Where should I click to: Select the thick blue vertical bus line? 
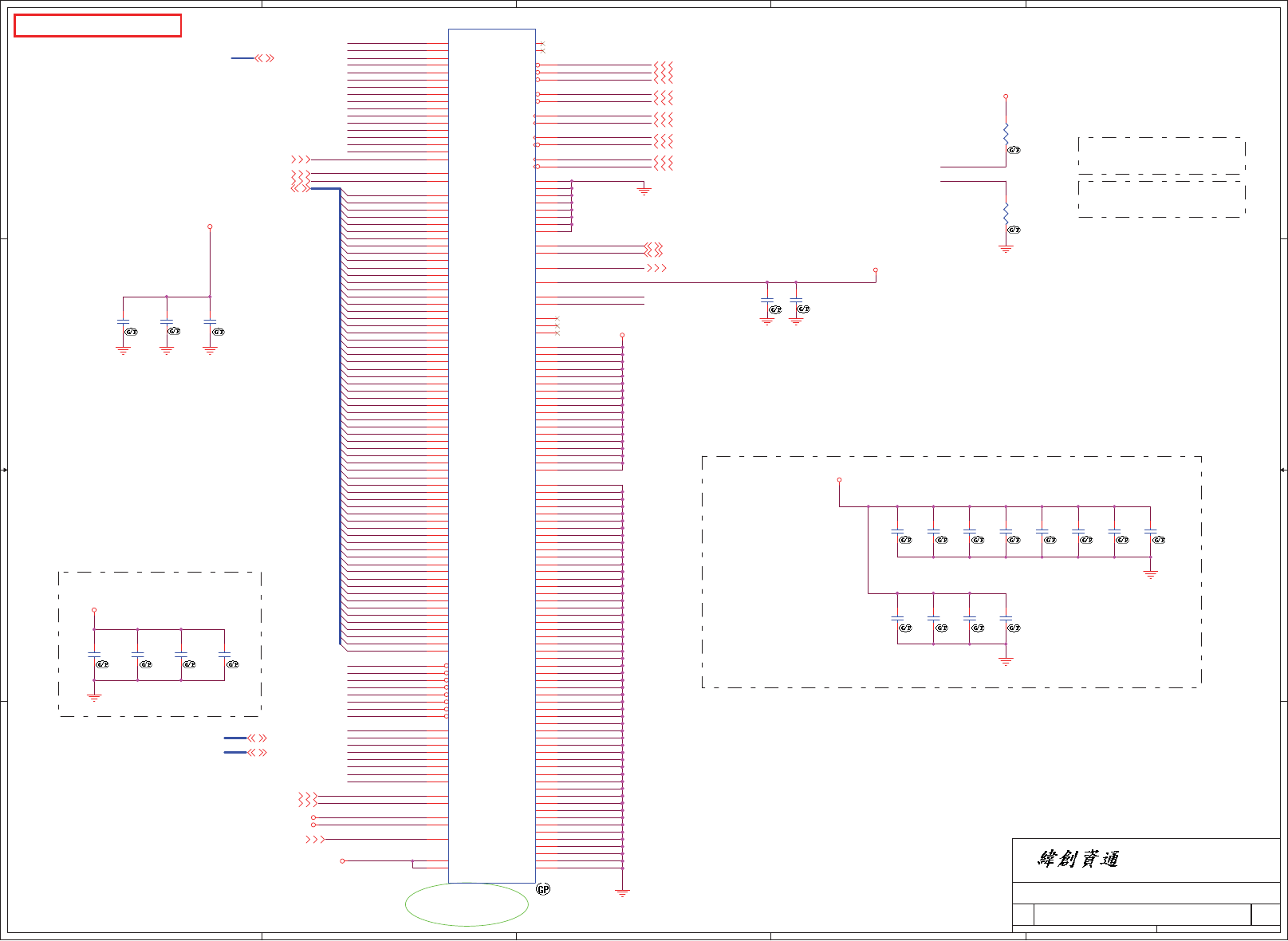340,416
